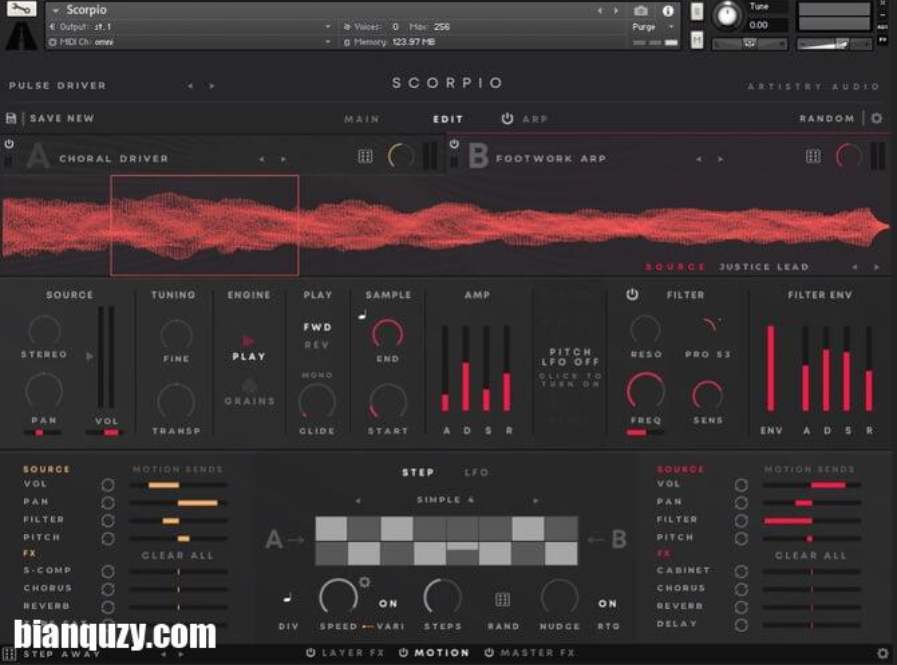This screenshot has height=665, width=897.
Task: Select the LFO motion tab
Action: pyautogui.click(x=476, y=472)
